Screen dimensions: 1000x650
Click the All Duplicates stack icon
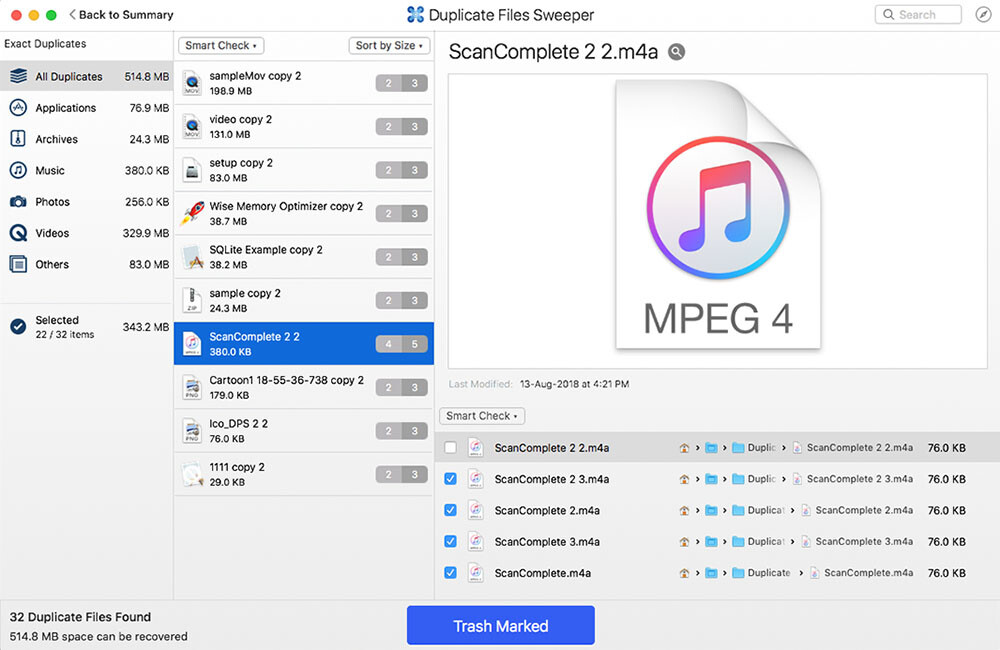[18, 76]
